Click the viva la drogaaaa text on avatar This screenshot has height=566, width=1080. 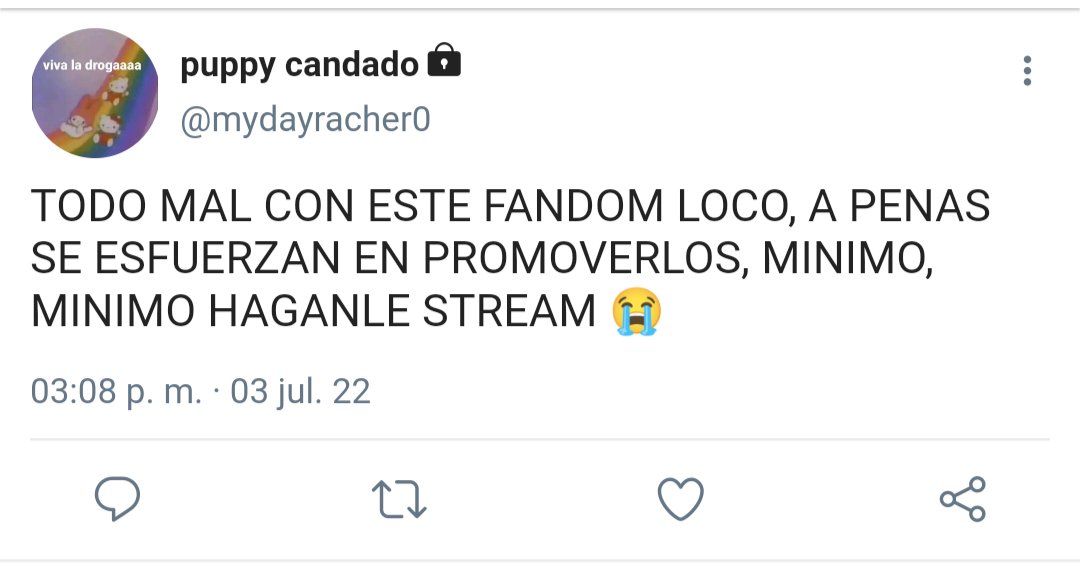click(92, 65)
